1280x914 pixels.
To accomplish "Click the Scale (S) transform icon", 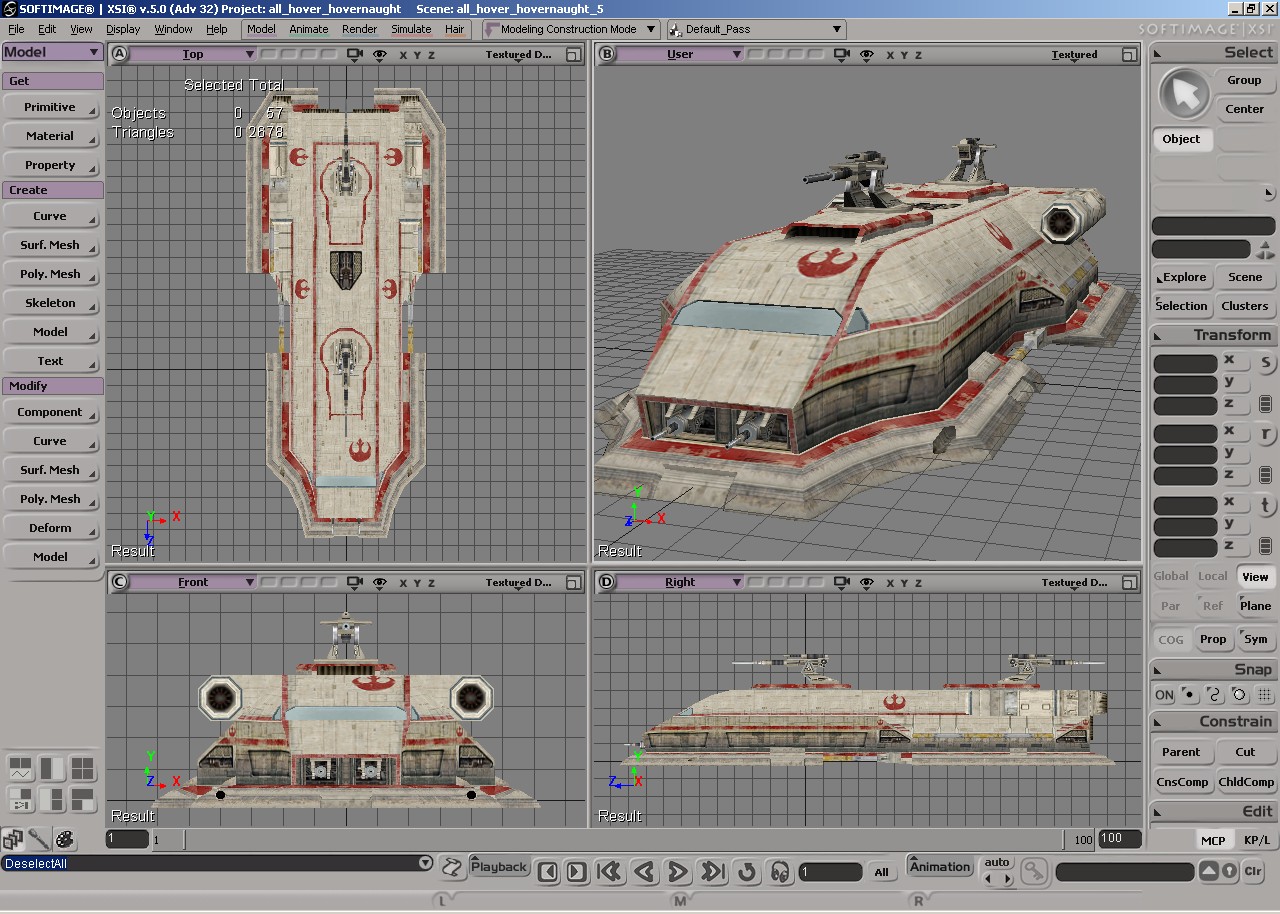I will click(1265, 363).
